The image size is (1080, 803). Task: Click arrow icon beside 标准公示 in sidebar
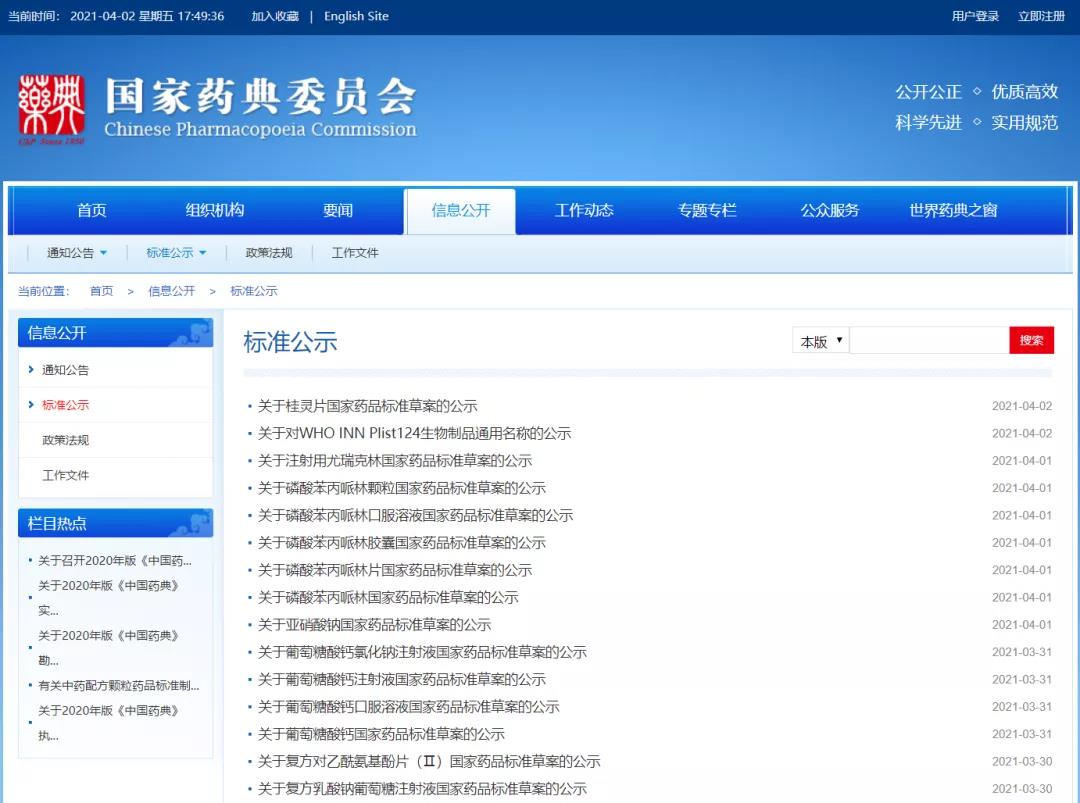click(31, 405)
